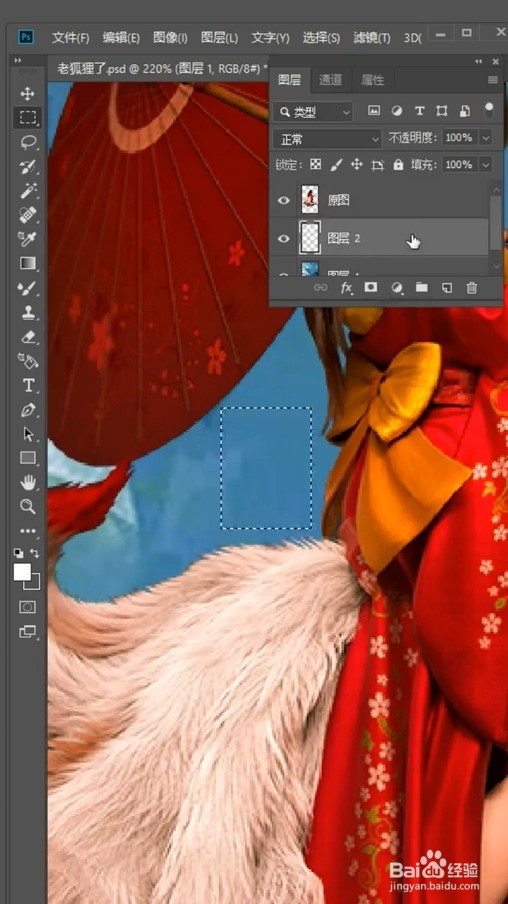Open the 选择(S) menu
The width and height of the screenshot is (508, 904).
pyautogui.click(x=321, y=38)
